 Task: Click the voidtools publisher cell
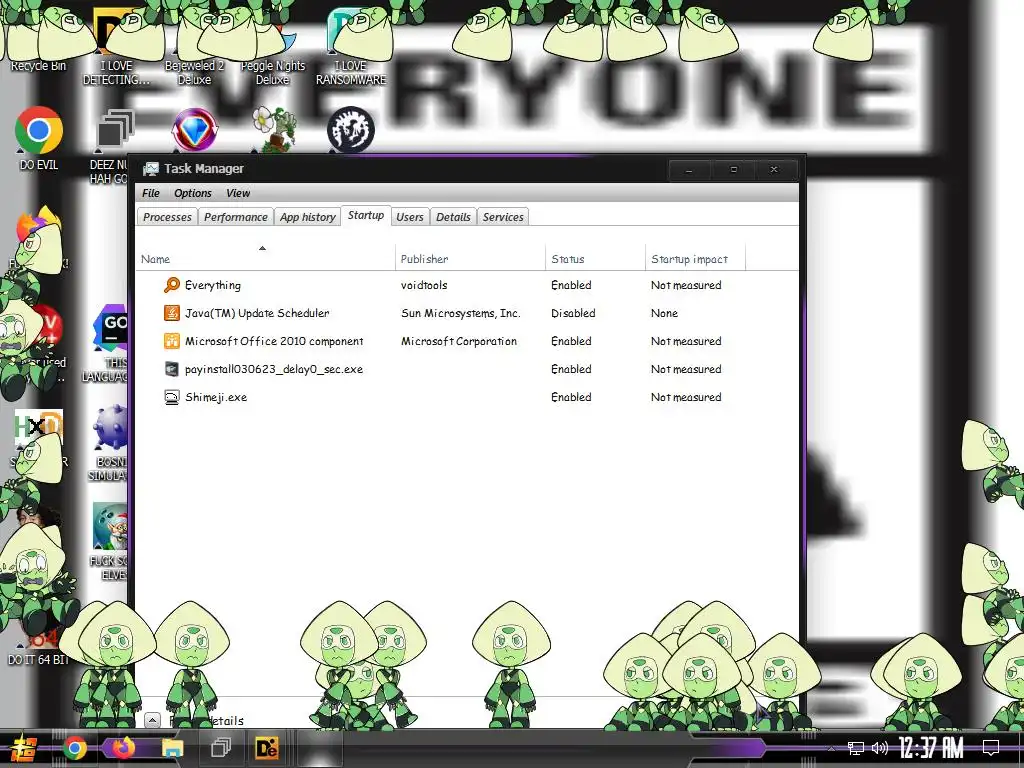(x=424, y=285)
